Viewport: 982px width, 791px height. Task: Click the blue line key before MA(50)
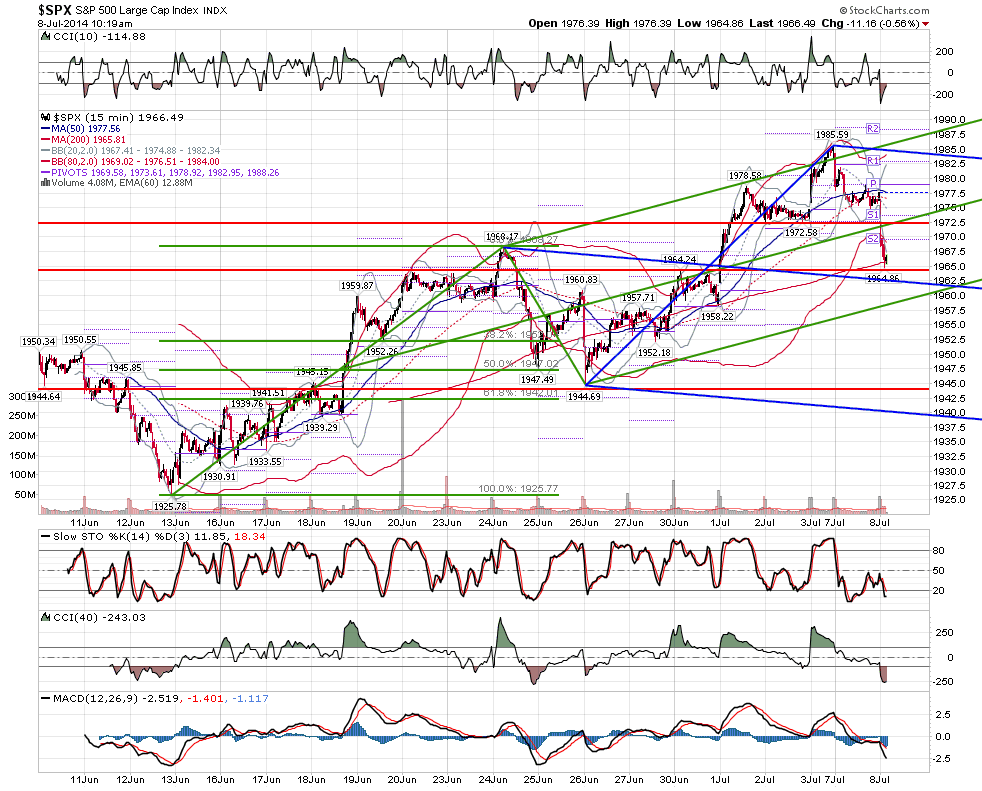point(45,128)
